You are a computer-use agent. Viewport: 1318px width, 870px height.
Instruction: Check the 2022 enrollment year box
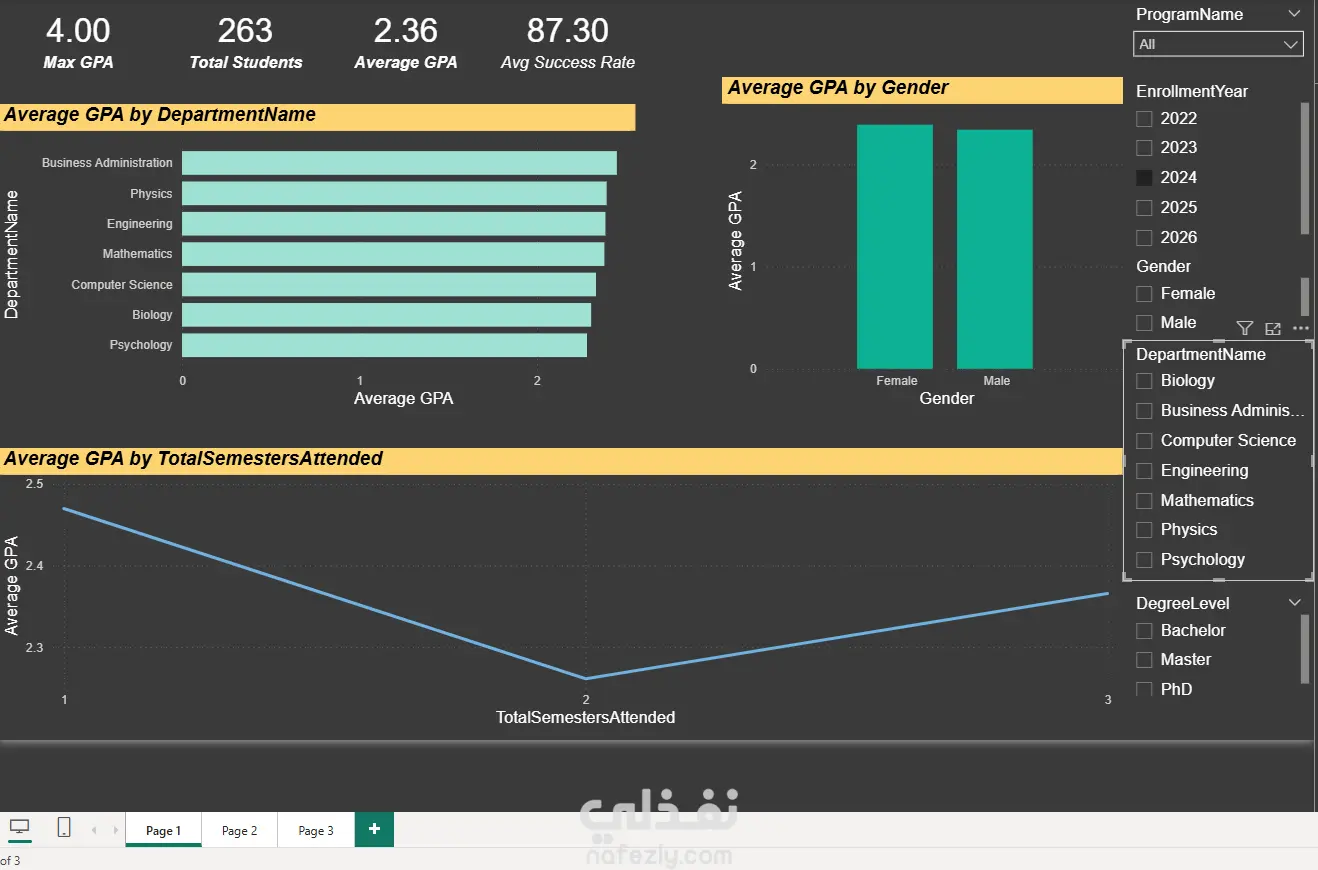pos(1144,119)
